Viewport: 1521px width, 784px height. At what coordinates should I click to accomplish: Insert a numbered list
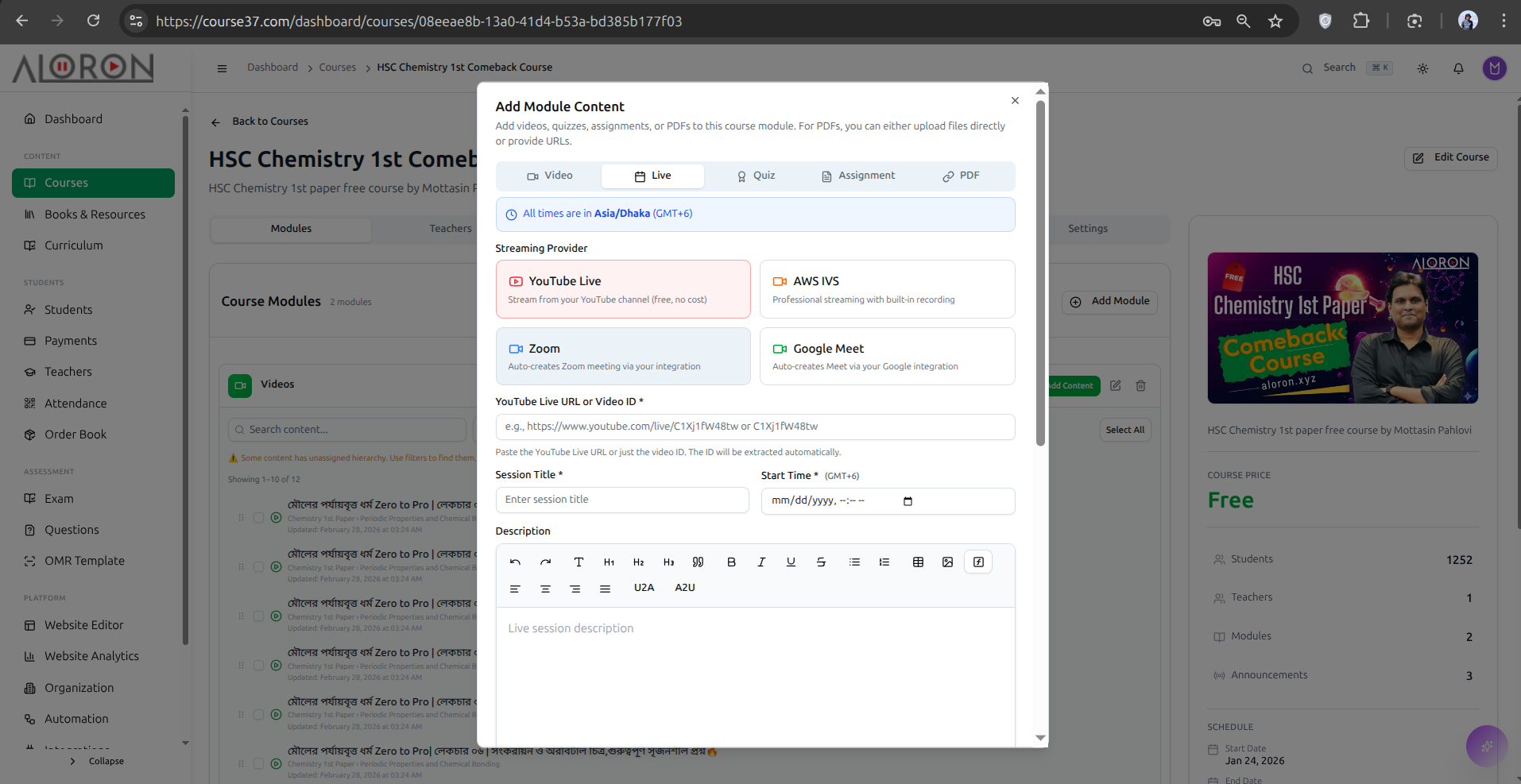coord(884,562)
